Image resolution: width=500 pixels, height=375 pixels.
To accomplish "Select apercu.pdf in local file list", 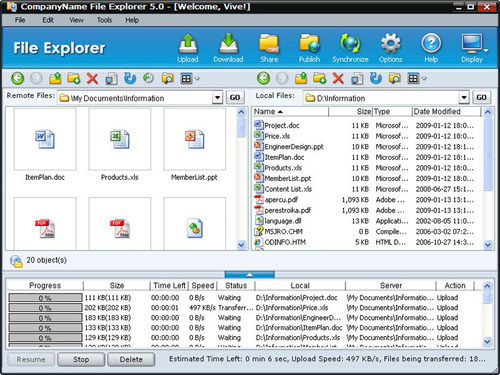I will (x=276, y=200).
